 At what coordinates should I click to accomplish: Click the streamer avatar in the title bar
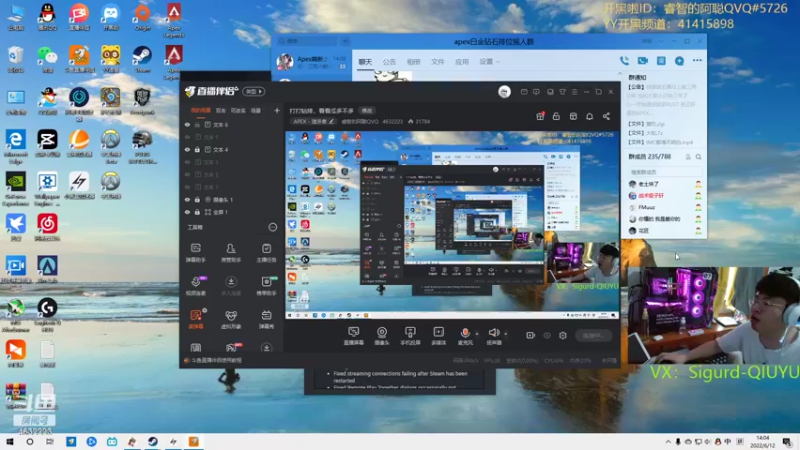point(504,91)
